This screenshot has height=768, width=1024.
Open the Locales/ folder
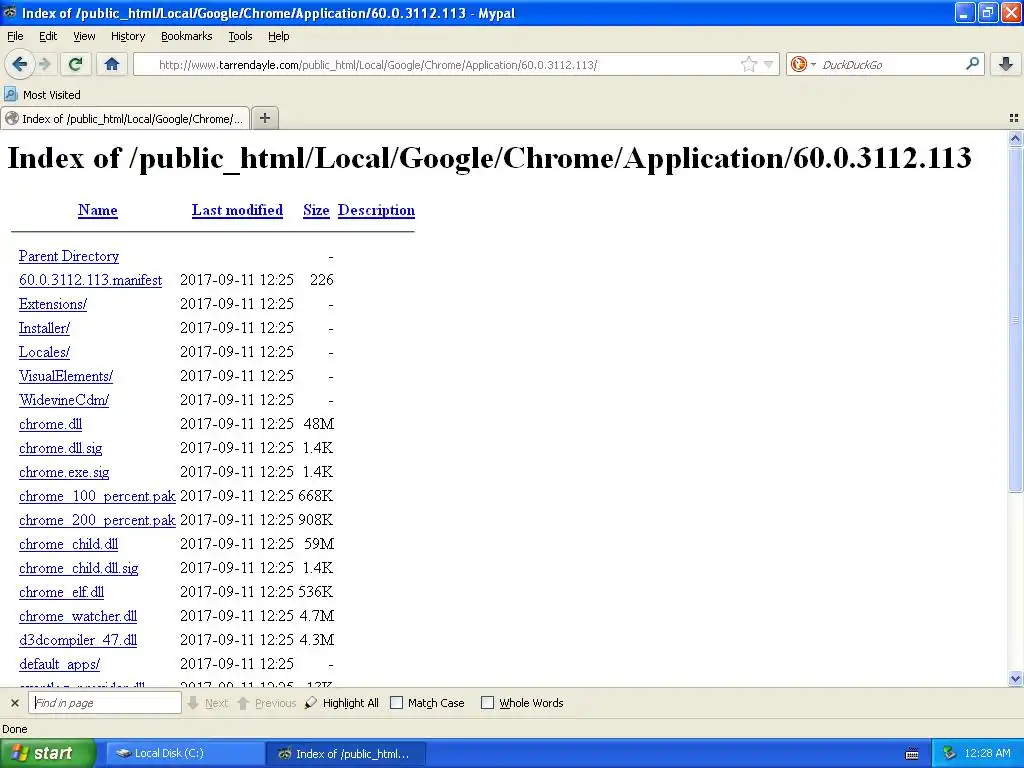44,352
